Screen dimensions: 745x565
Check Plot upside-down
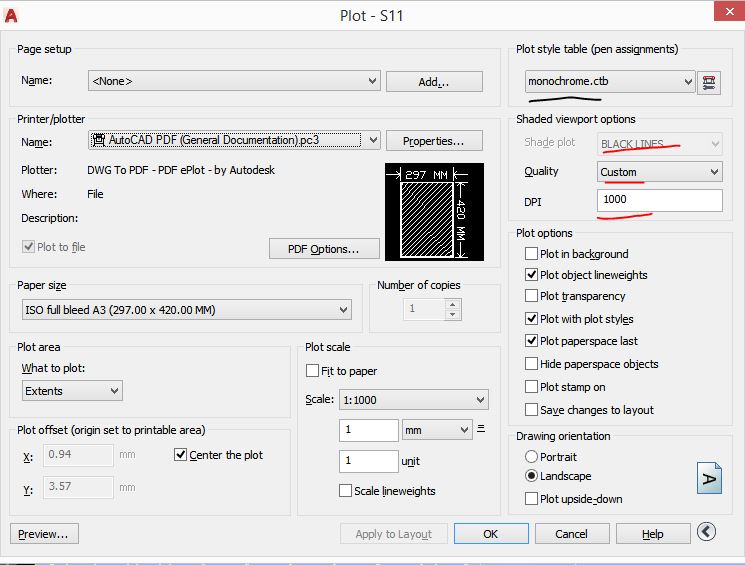[x=531, y=499]
